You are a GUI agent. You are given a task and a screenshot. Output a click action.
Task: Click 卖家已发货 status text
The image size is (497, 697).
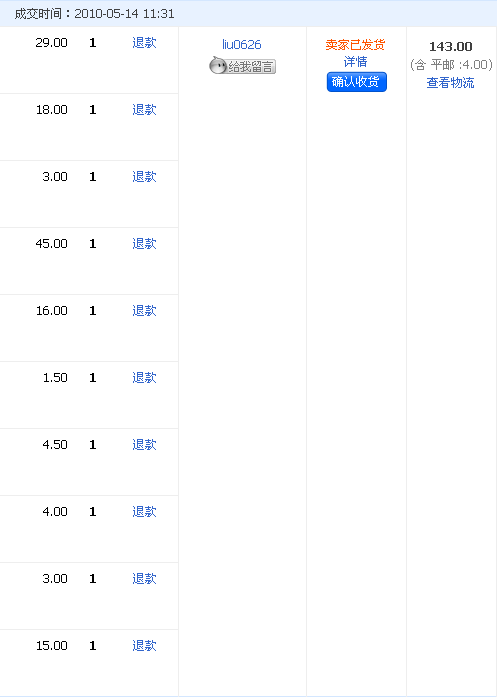pos(355,44)
